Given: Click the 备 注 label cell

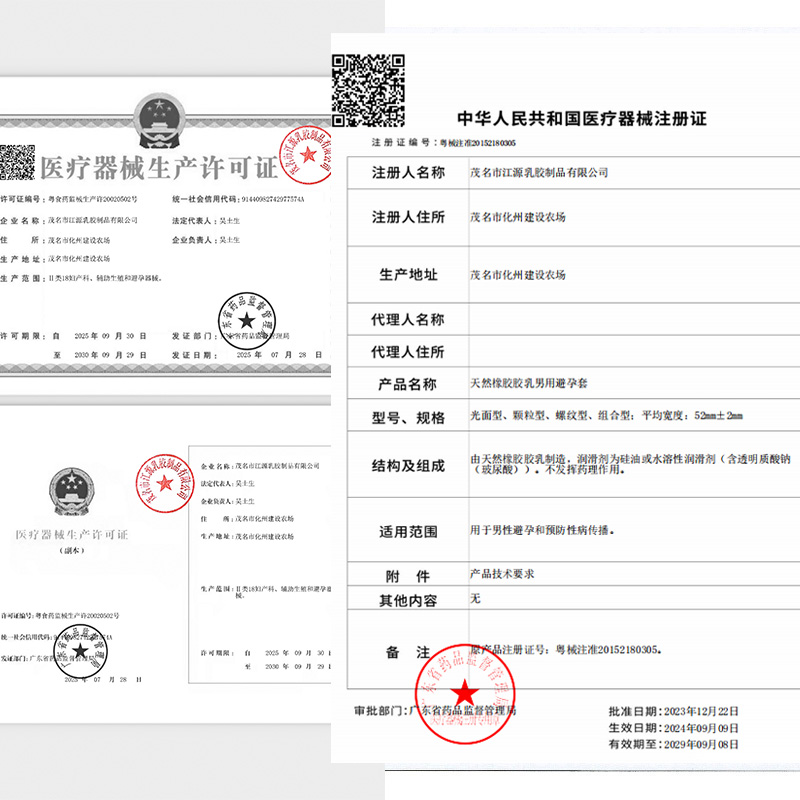Looking at the screenshot, I should point(408,652).
